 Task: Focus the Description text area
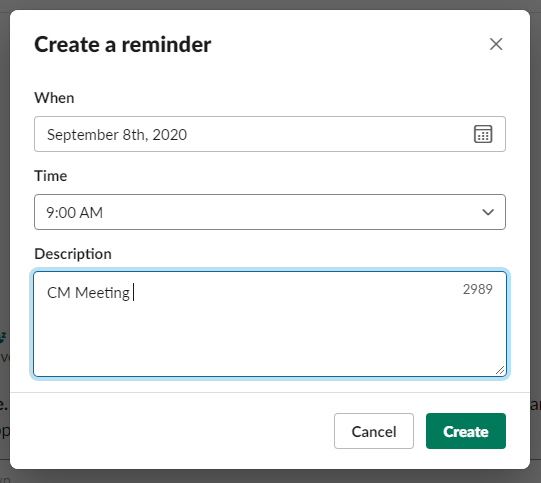[270, 324]
